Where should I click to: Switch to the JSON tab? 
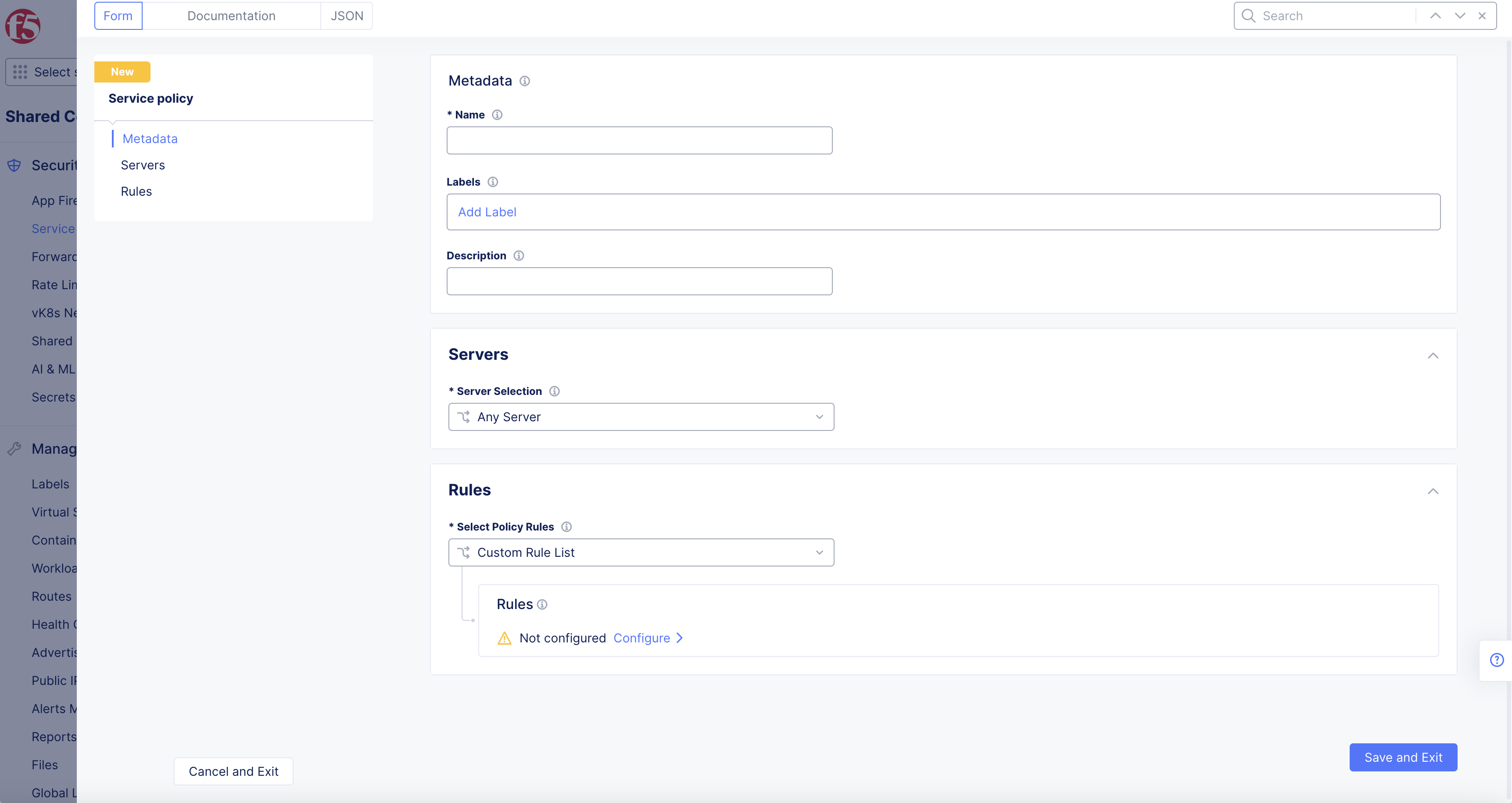click(347, 16)
